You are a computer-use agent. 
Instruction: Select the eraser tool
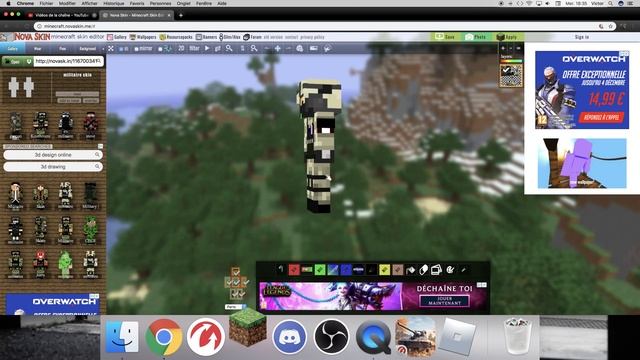click(x=423, y=269)
